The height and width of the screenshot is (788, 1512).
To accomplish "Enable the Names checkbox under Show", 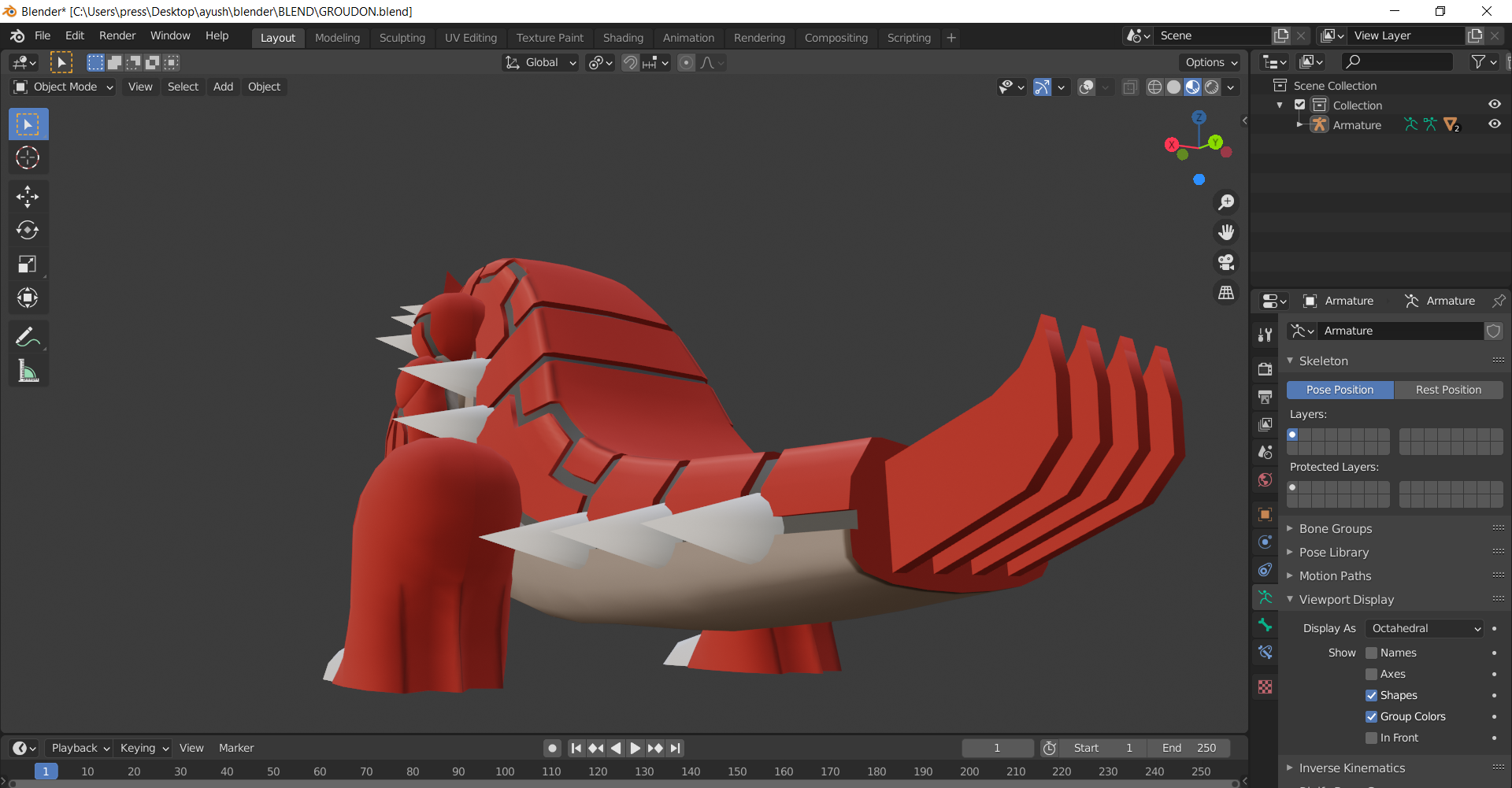I will click(1373, 653).
